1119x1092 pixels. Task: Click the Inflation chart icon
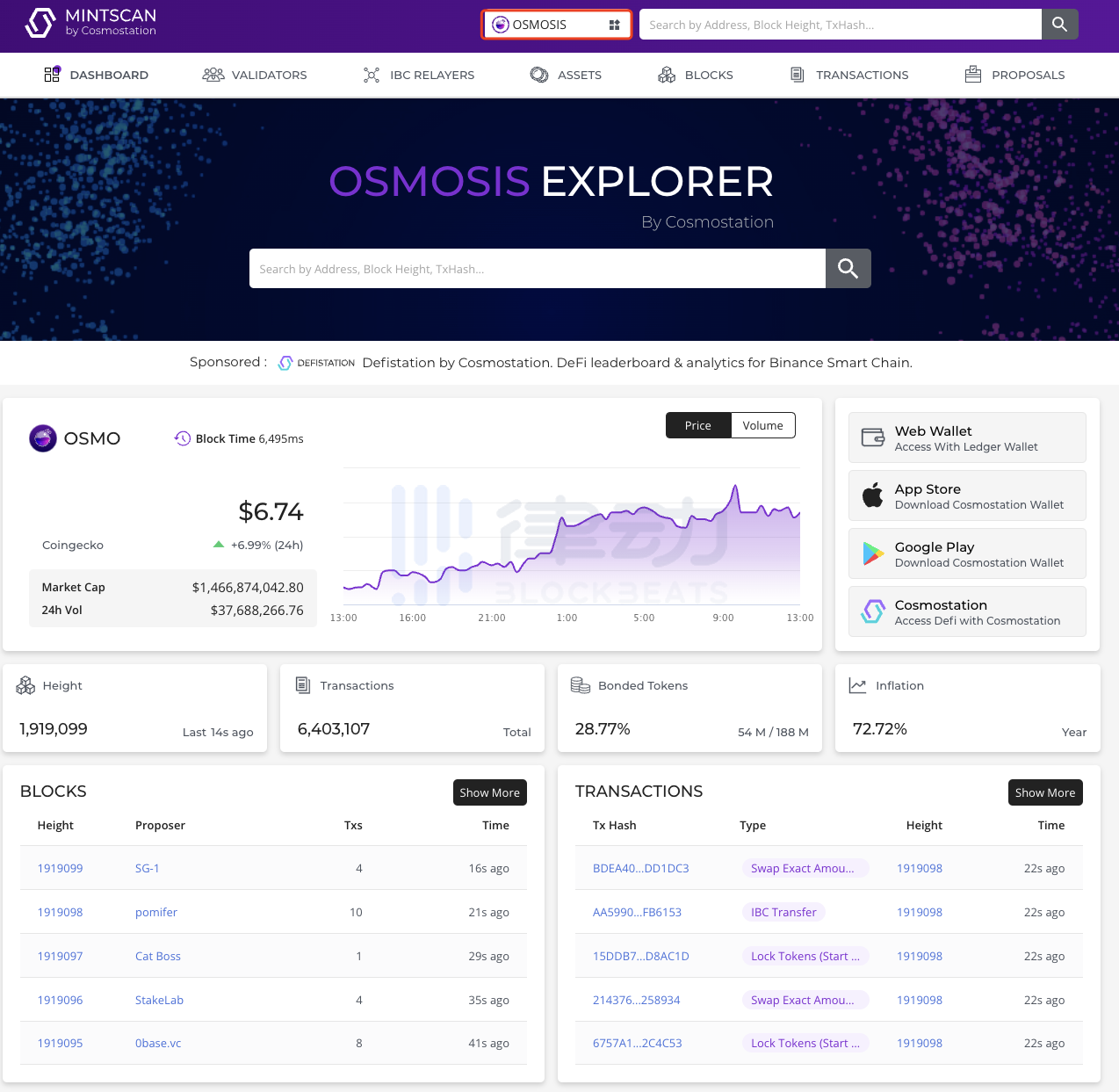point(858,685)
